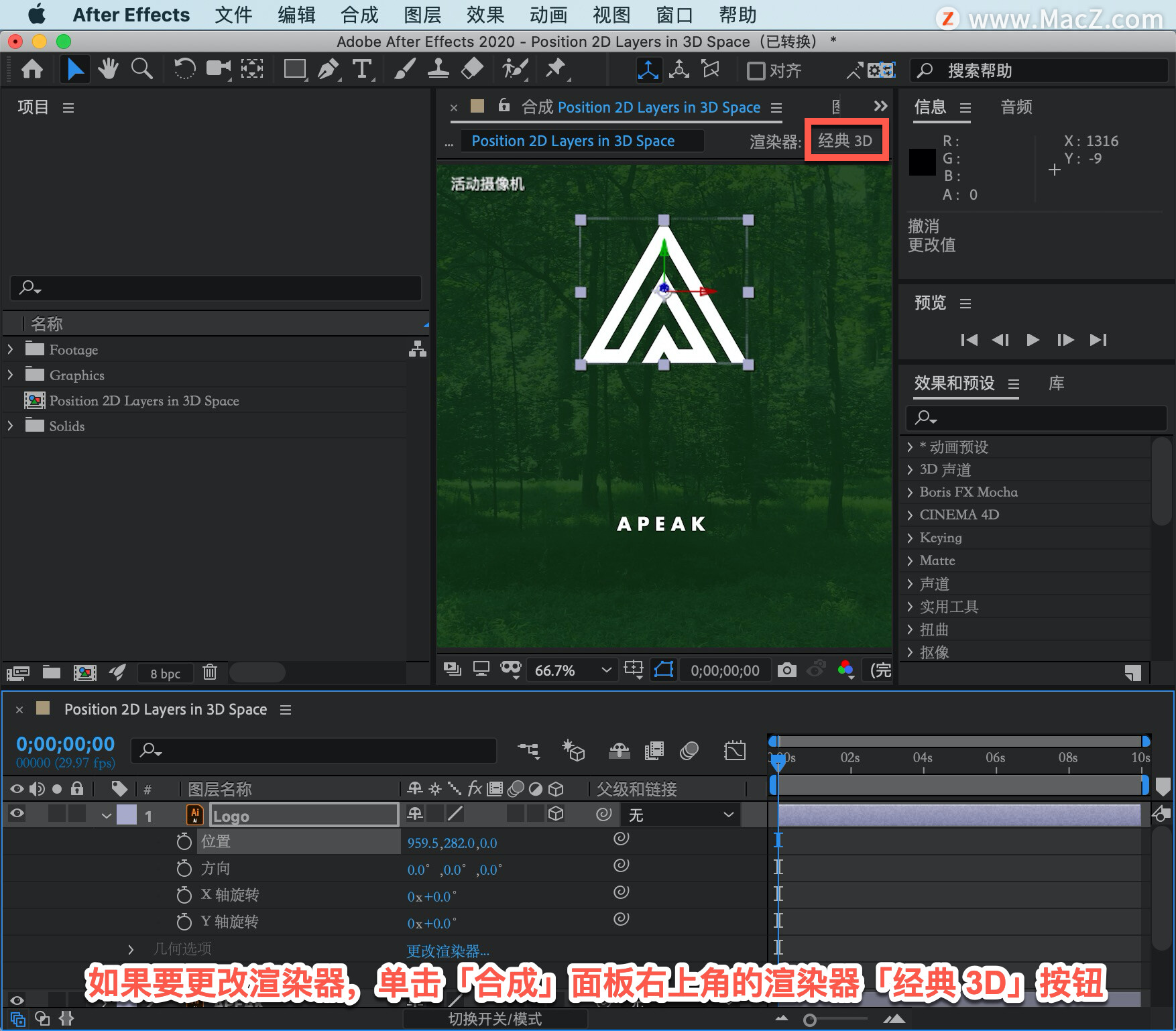Click the 经典 3D renderer button
The width and height of the screenshot is (1176, 1031).
pyautogui.click(x=845, y=140)
